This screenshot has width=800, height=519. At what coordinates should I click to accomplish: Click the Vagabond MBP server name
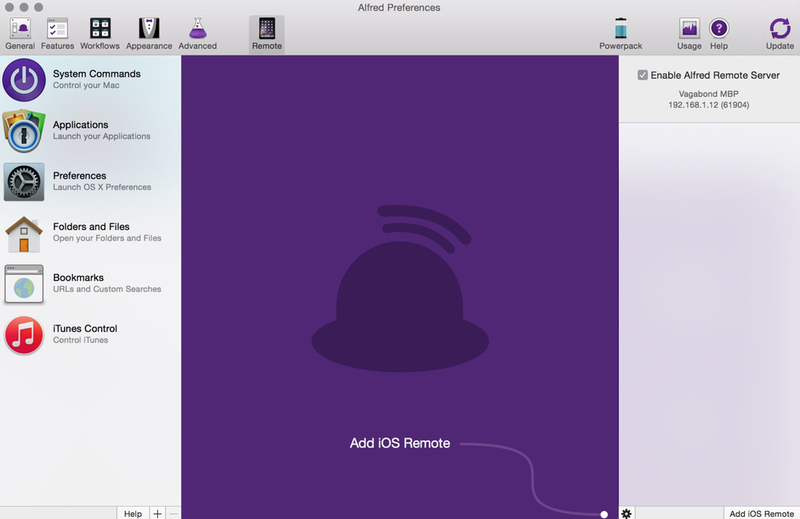point(709,94)
